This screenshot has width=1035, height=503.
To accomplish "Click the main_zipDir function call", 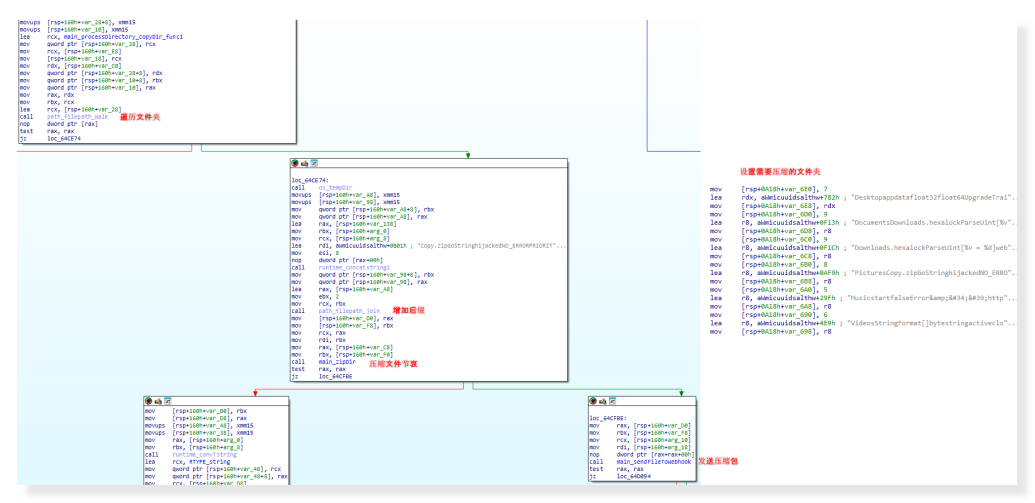I will [338, 360].
